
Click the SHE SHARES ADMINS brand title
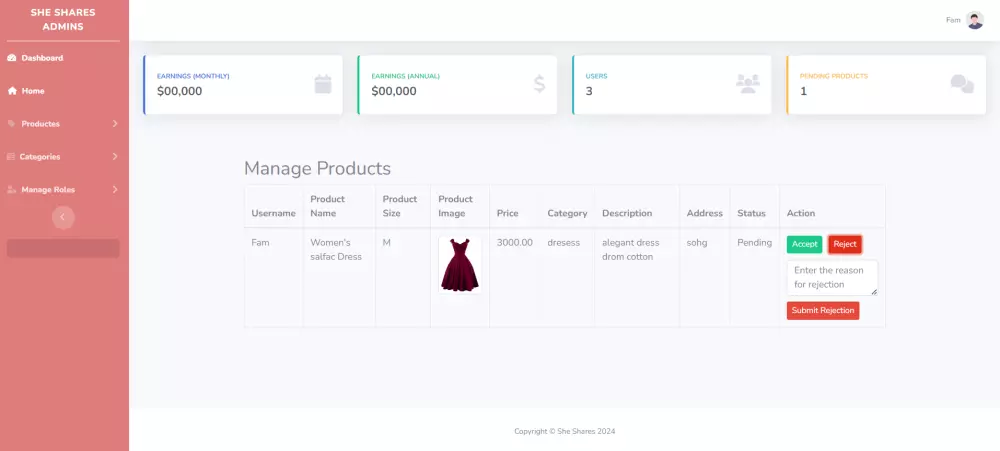click(63, 20)
